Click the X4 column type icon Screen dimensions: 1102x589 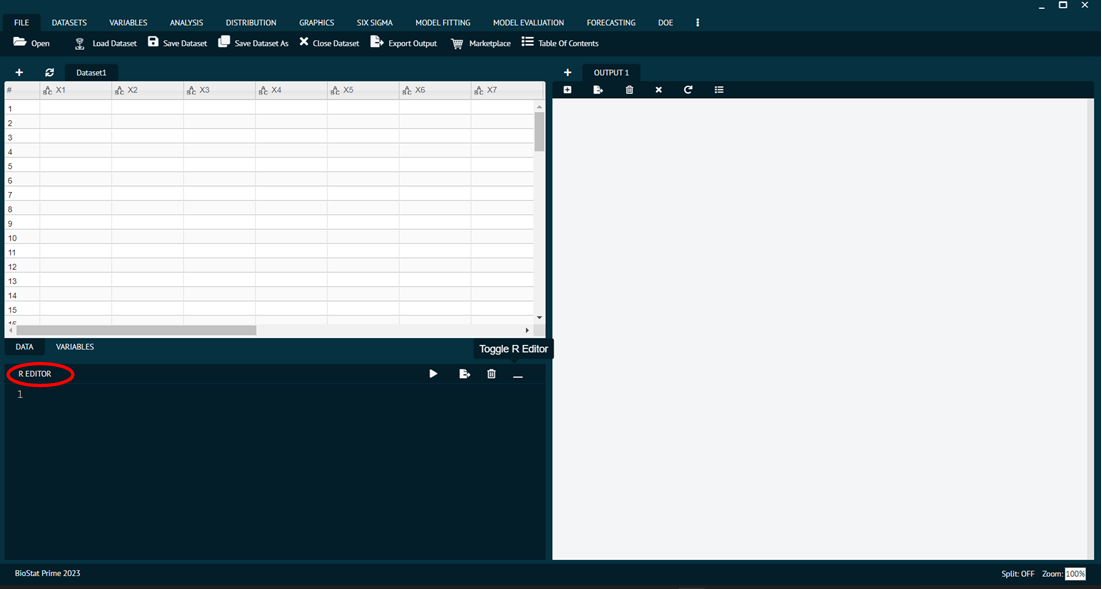pos(263,91)
